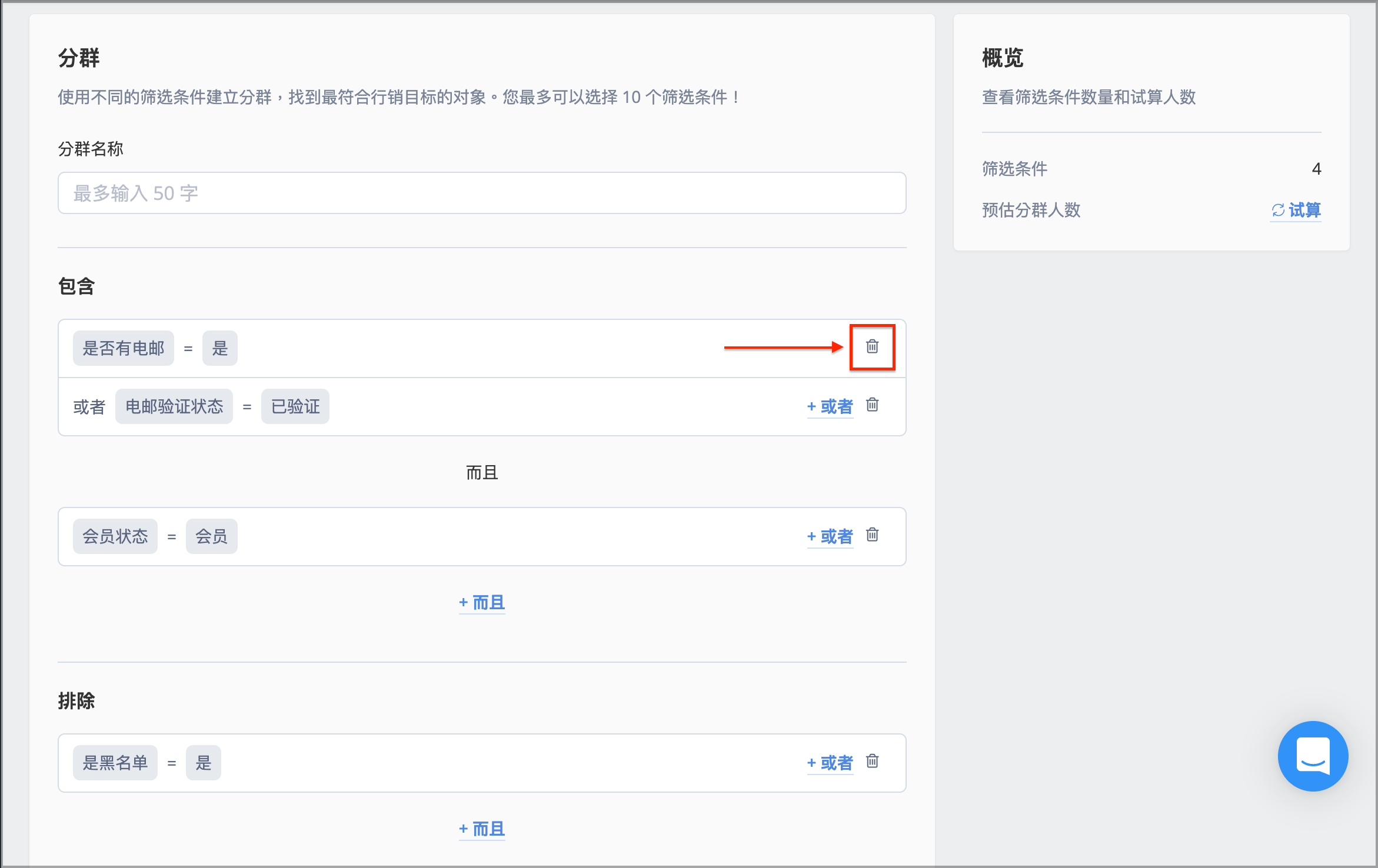The width and height of the screenshot is (1378, 868).
Task: Delete the 会员状态 condition row
Action: [872, 535]
